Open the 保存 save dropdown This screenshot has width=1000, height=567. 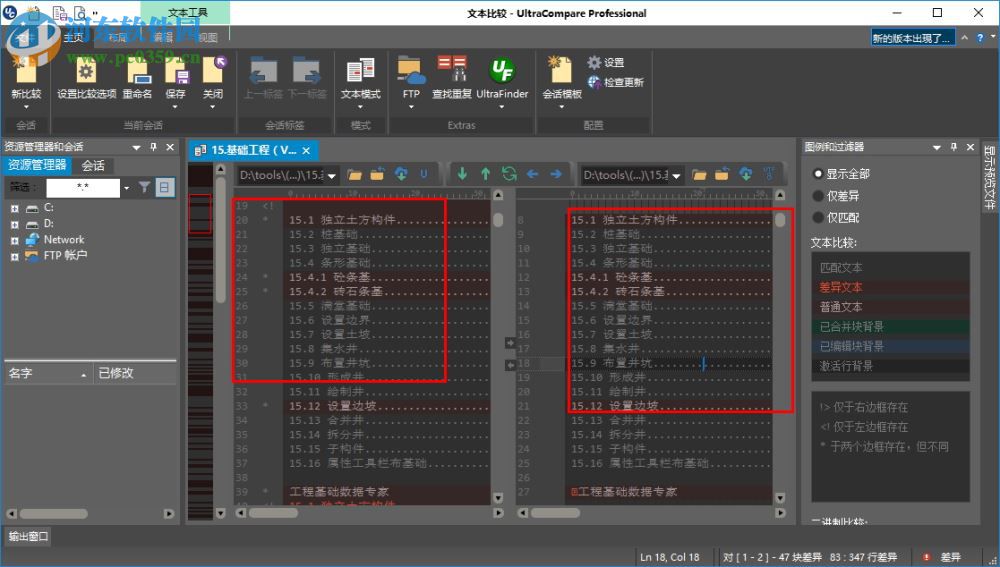coord(175,107)
